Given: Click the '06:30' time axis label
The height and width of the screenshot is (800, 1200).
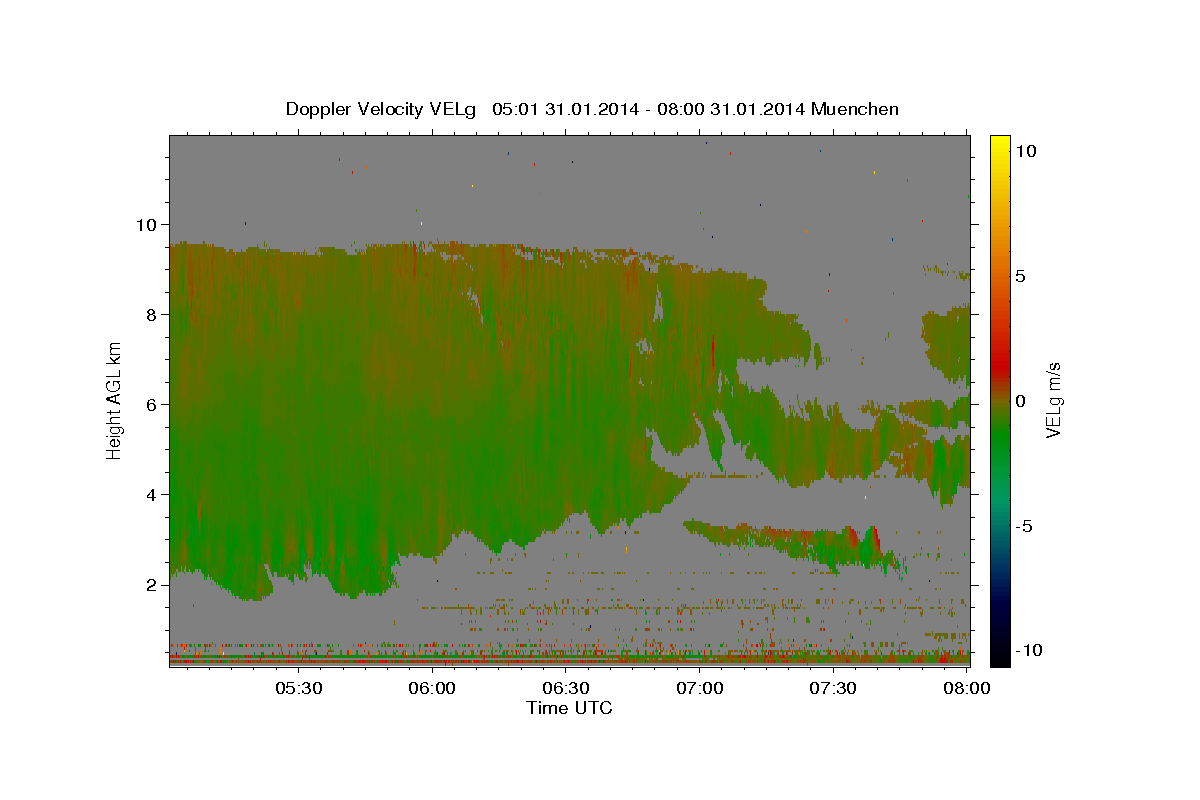Looking at the screenshot, I should [566, 689].
